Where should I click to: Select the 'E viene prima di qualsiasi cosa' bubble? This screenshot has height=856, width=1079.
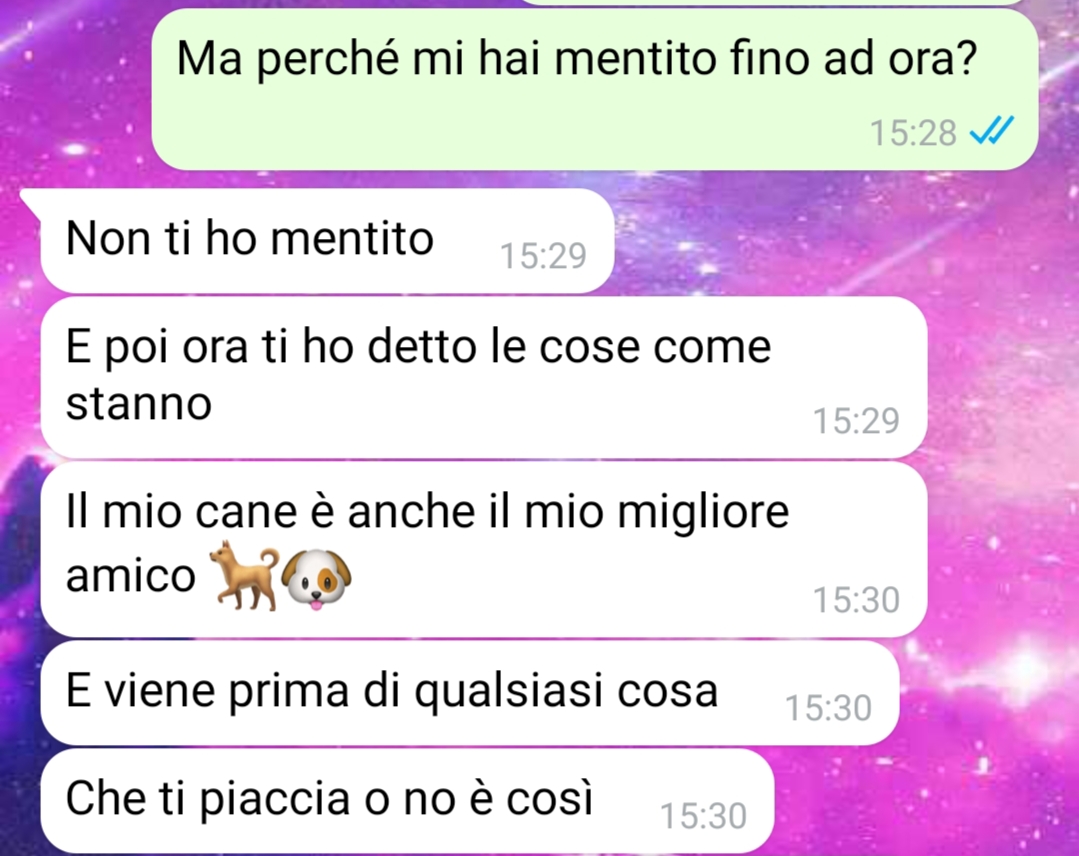click(470, 693)
